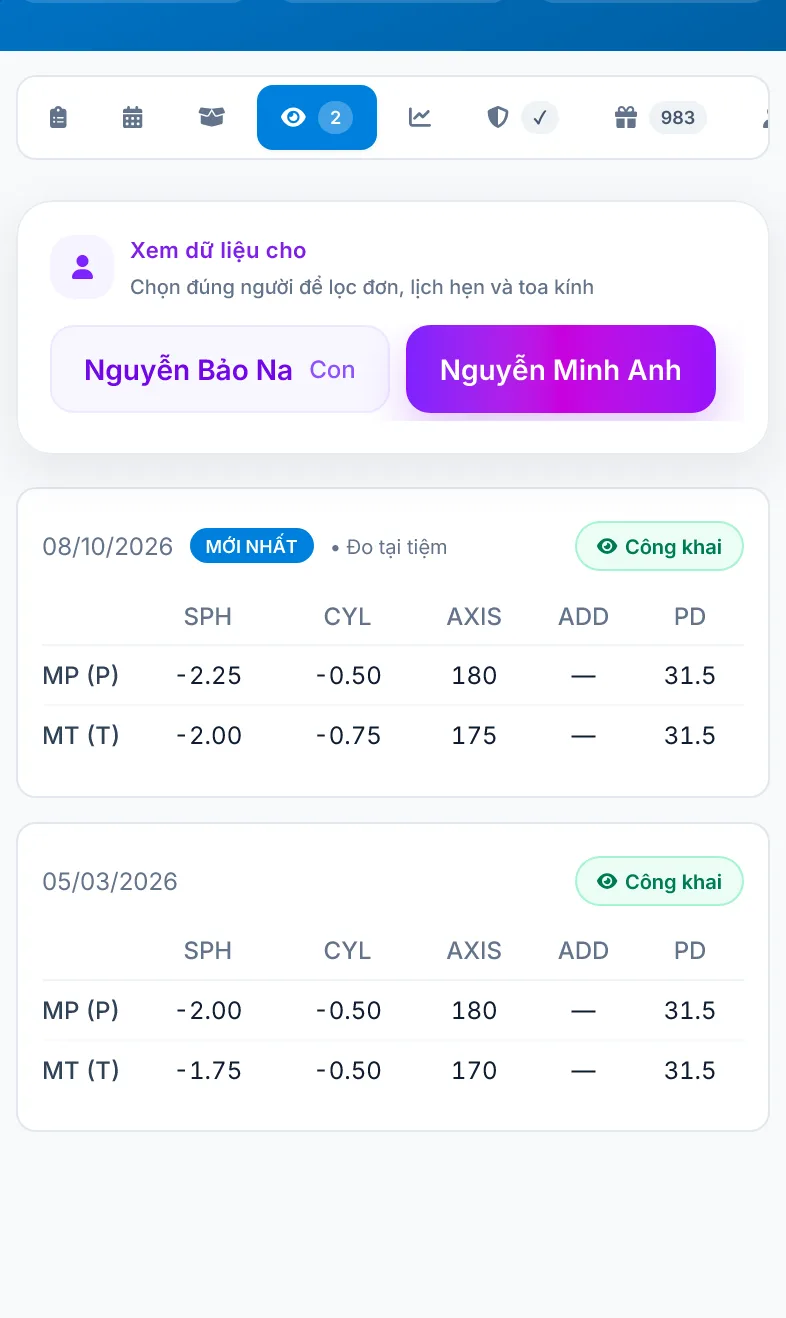Image resolution: width=786 pixels, height=1318 pixels.
Task: Toggle Công khai visibility for 08/10/2026 prescription
Action: [659, 547]
